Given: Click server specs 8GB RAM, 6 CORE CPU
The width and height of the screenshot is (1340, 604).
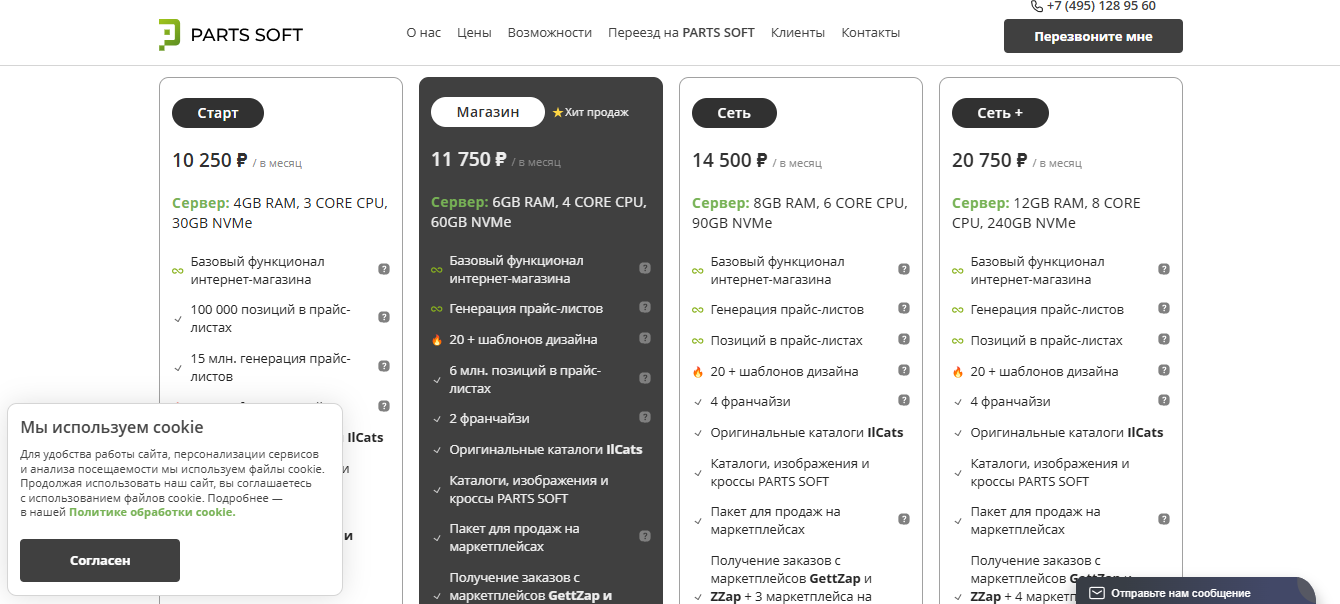Looking at the screenshot, I should [800, 212].
